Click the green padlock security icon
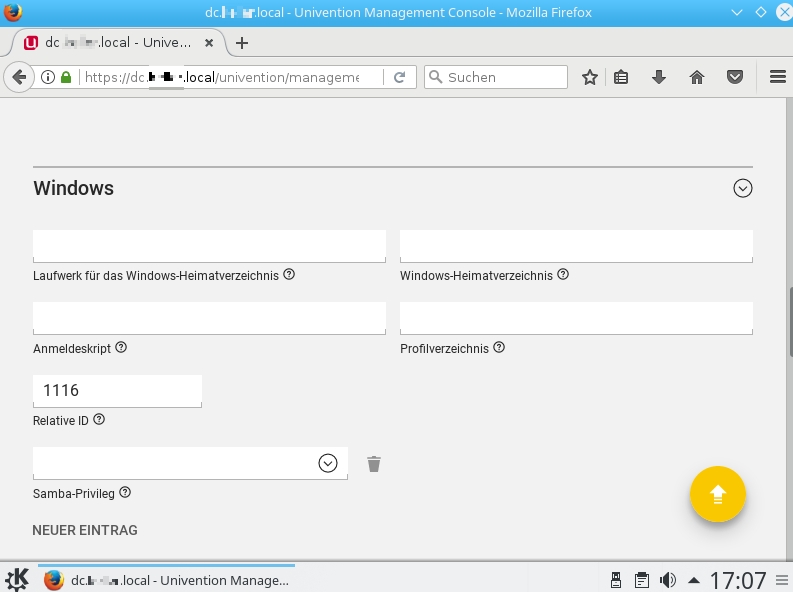Screen dimensions: 793x592 (66, 77)
